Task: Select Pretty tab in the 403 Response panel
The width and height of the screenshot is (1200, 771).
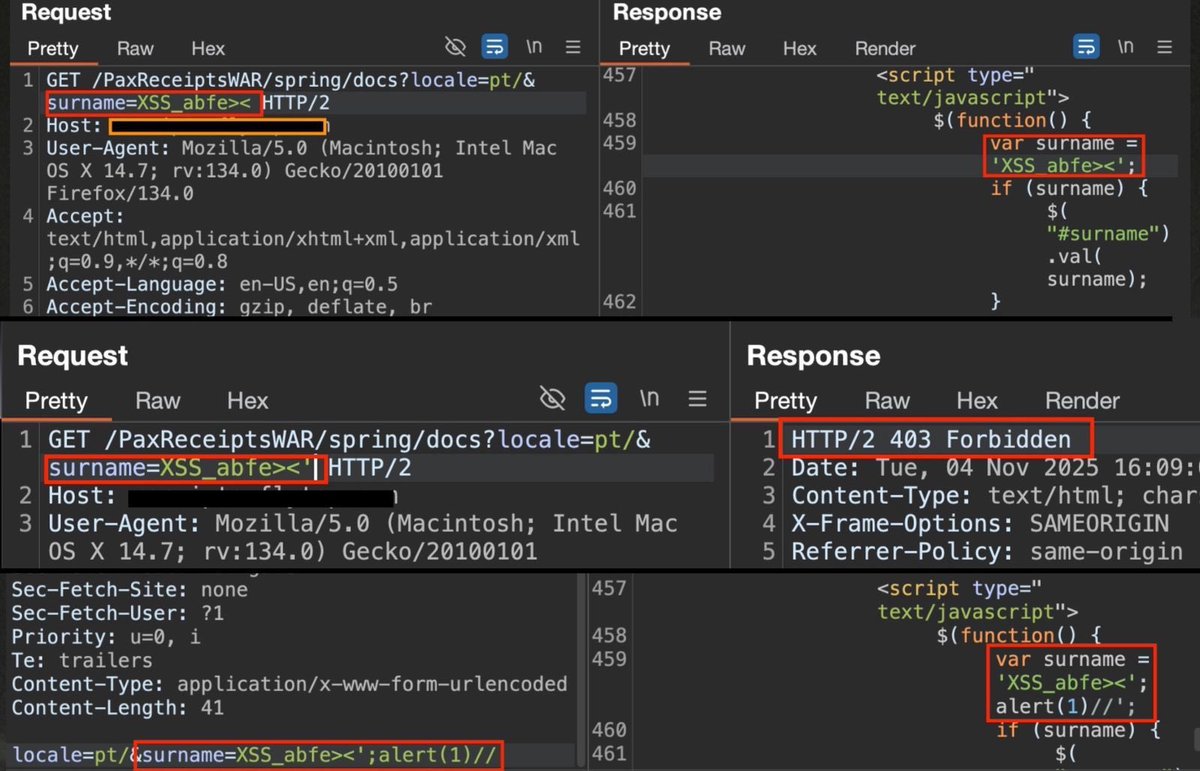Action: tap(785, 401)
